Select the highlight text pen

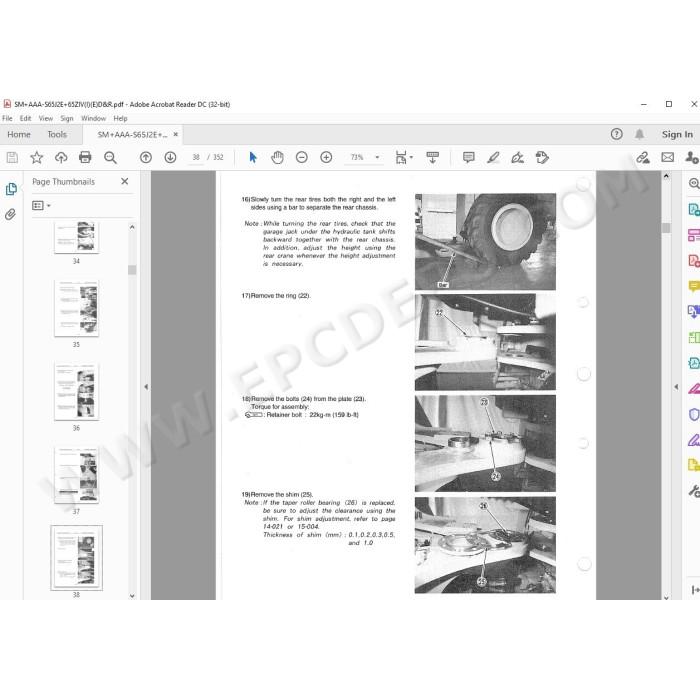point(493,158)
